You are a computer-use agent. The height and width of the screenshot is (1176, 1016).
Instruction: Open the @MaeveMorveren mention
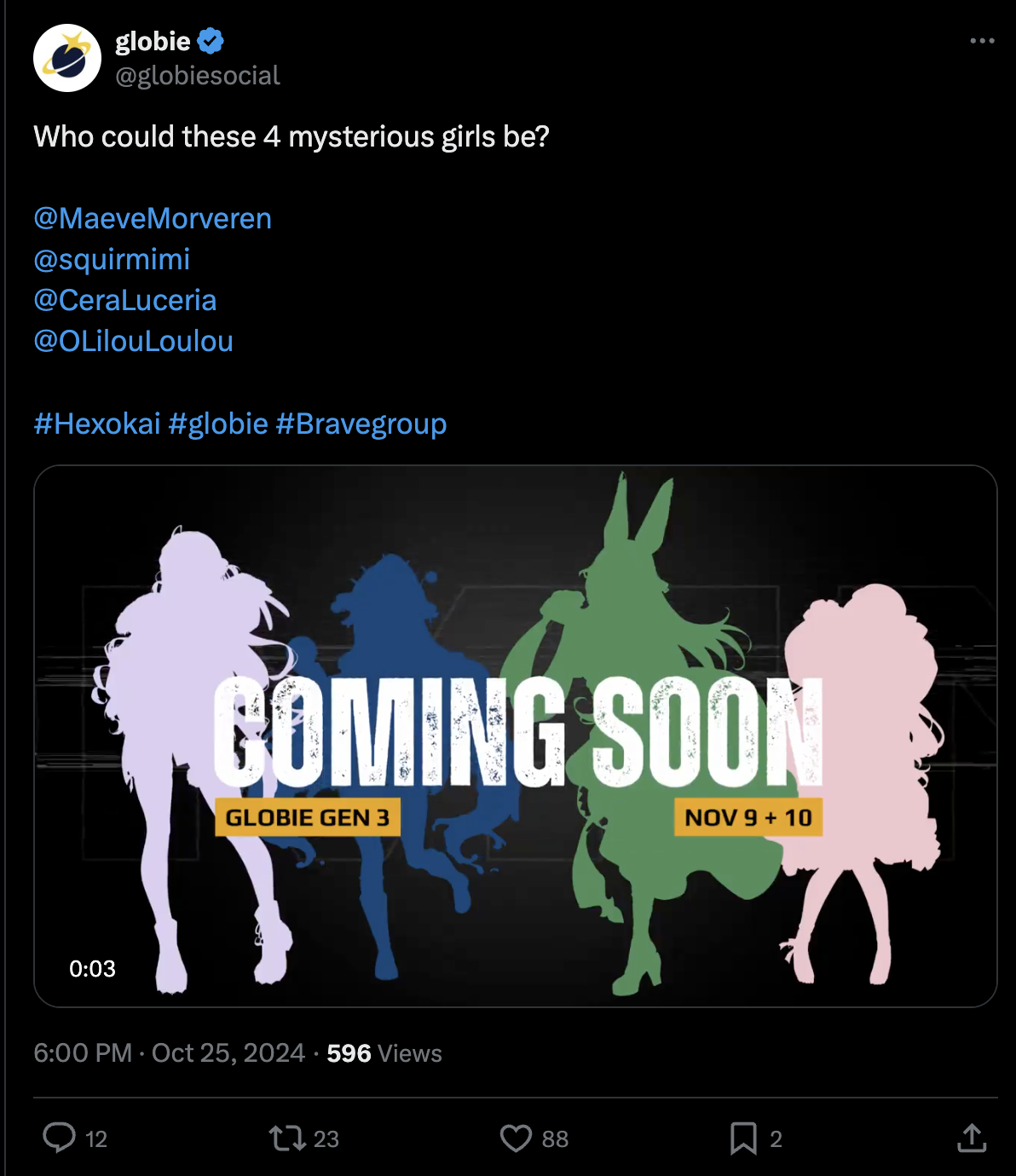153,218
